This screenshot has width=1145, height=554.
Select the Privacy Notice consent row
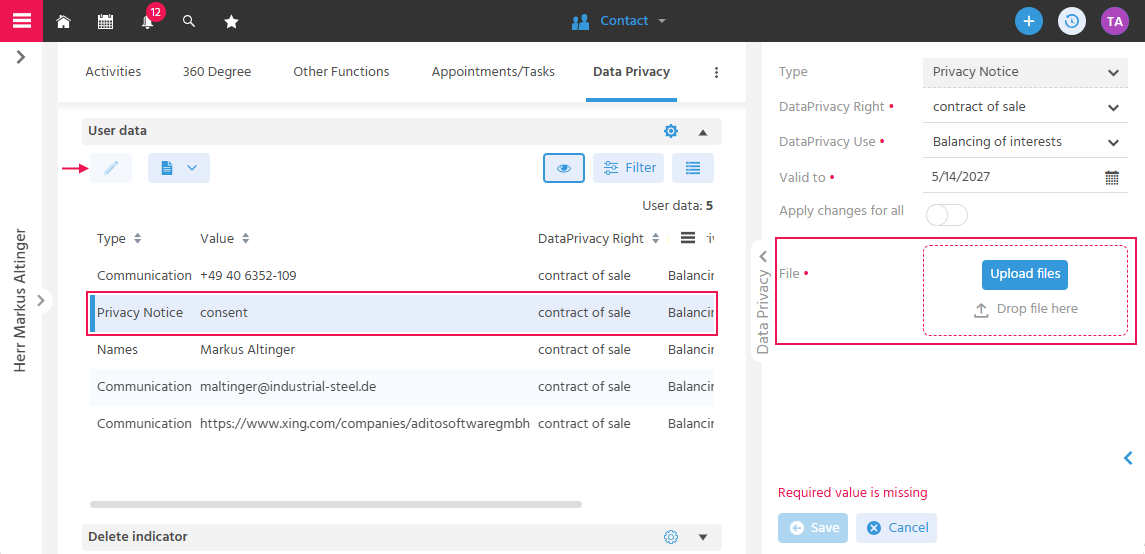pos(402,313)
